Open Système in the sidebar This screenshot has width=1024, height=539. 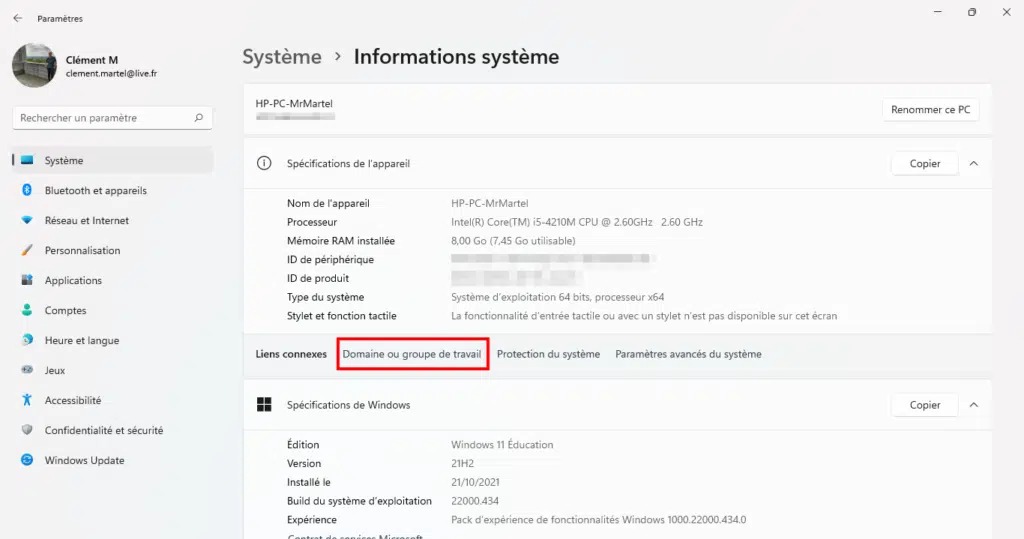click(x=113, y=160)
